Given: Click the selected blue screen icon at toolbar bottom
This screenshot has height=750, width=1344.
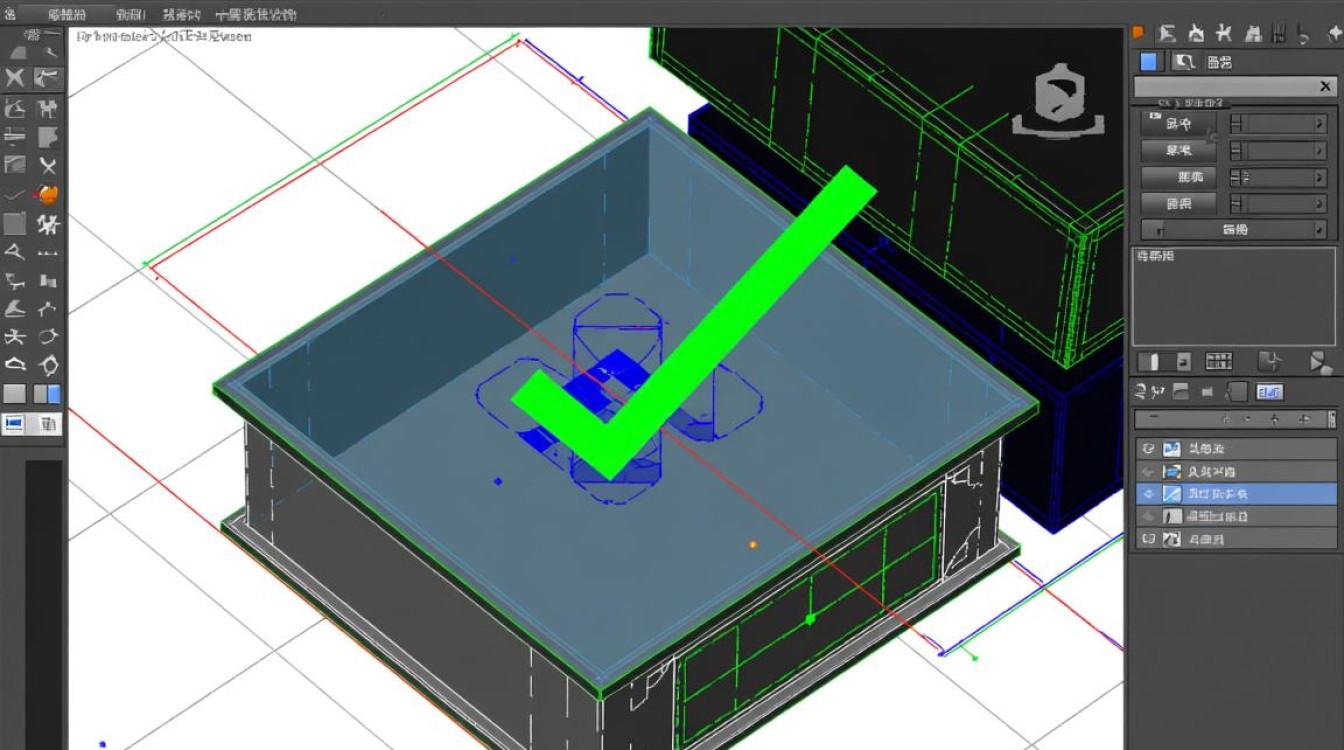Looking at the screenshot, I should tap(15, 424).
